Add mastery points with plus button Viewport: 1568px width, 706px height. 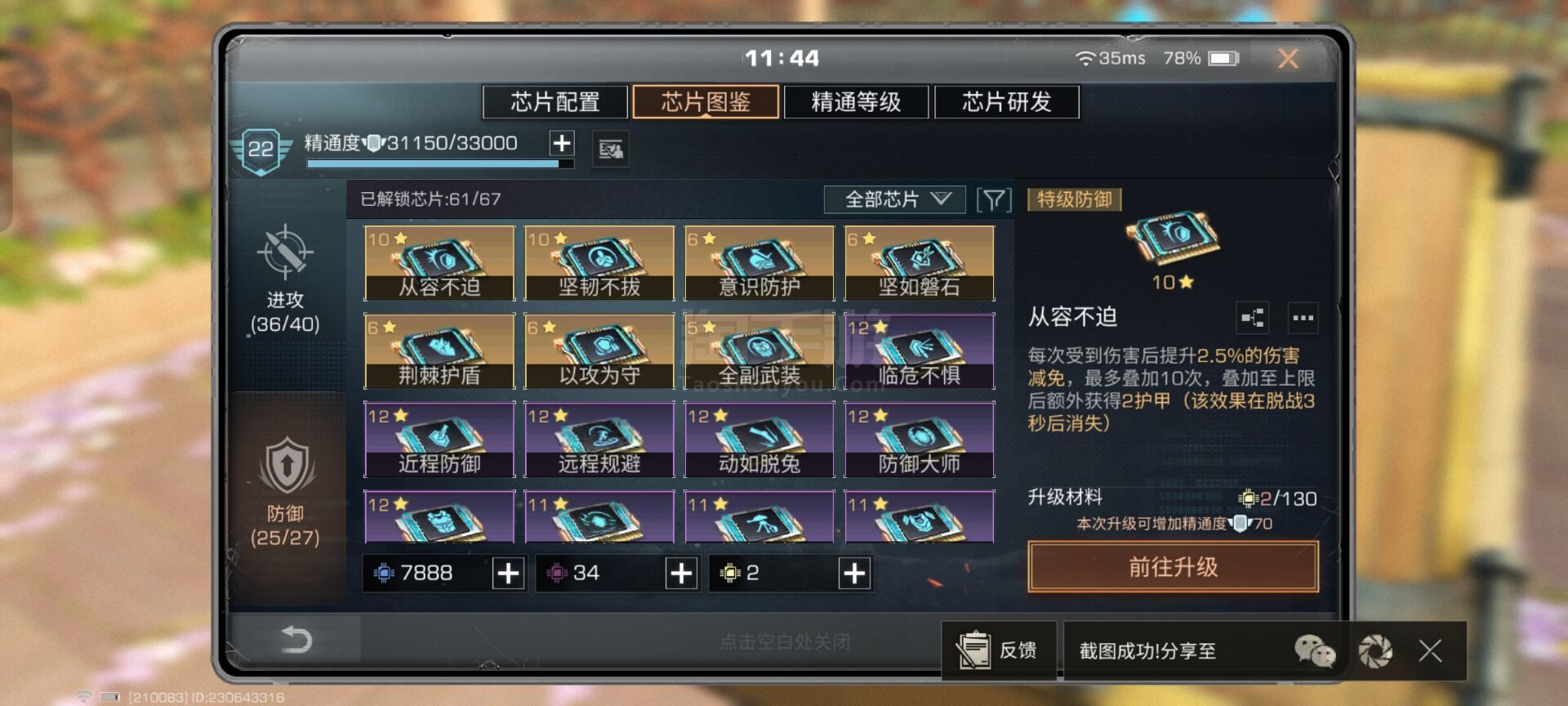[562, 143]
